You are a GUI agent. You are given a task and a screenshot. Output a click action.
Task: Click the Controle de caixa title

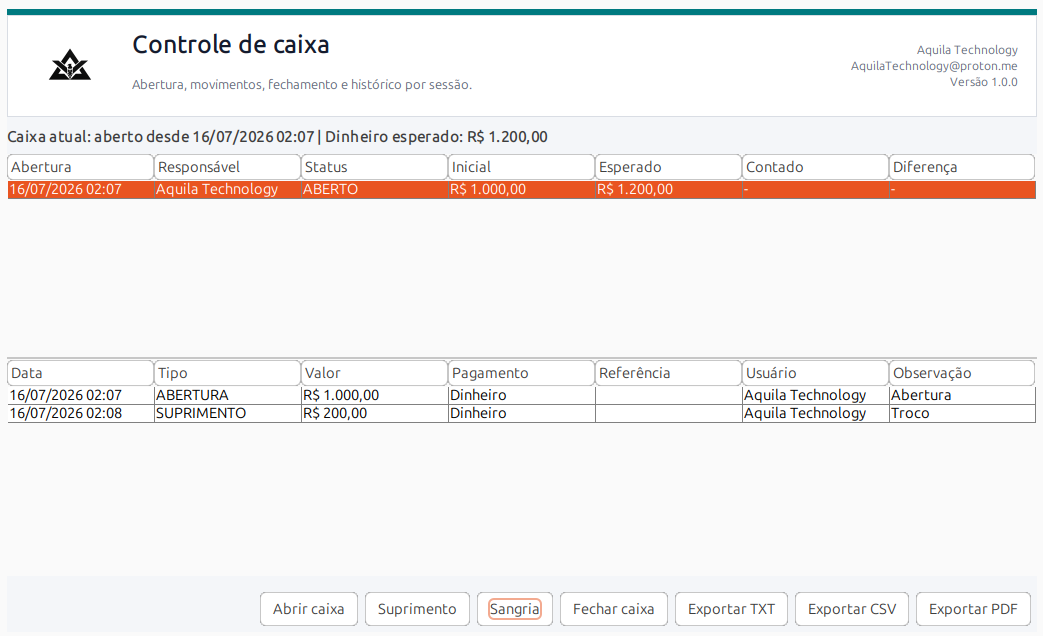click(x=231, y=45)
